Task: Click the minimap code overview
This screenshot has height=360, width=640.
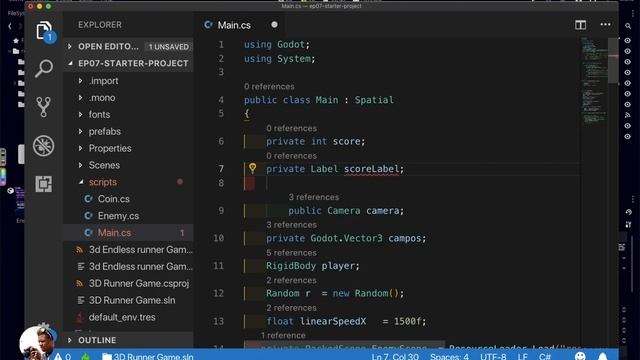Action: tap(594, 80)
